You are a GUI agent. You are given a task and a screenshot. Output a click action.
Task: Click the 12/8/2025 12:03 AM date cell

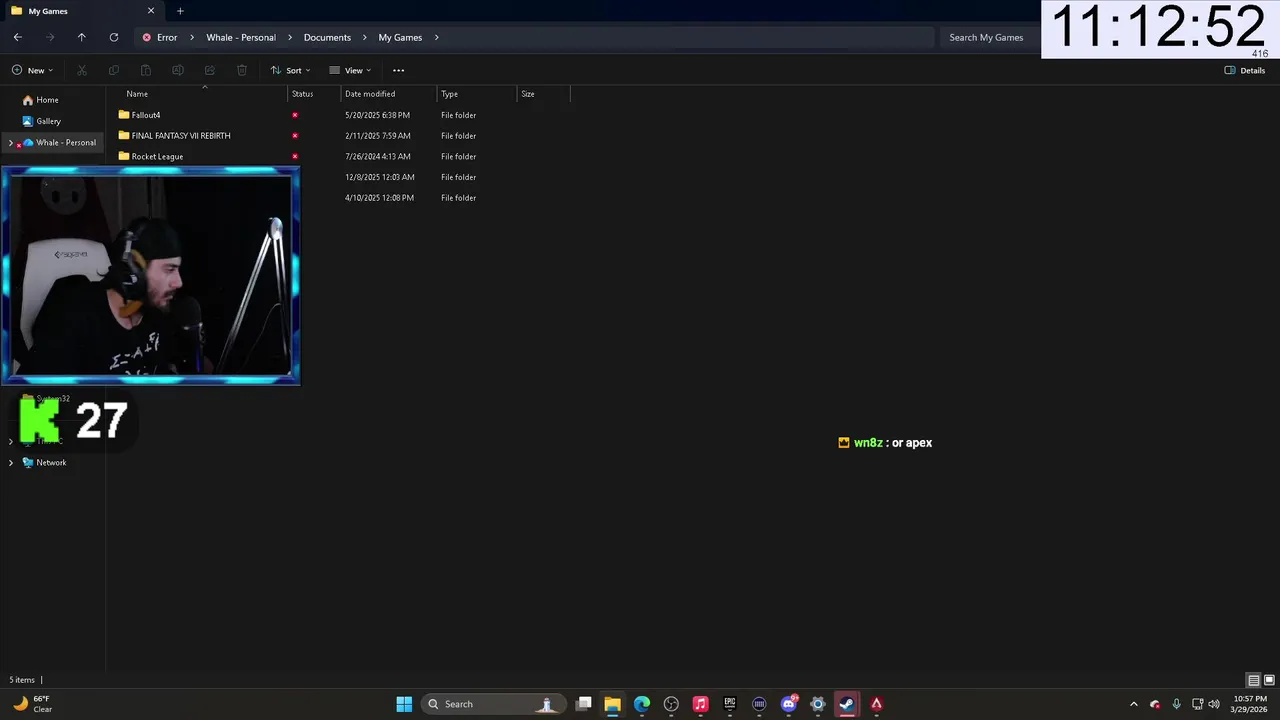point(380,177)
